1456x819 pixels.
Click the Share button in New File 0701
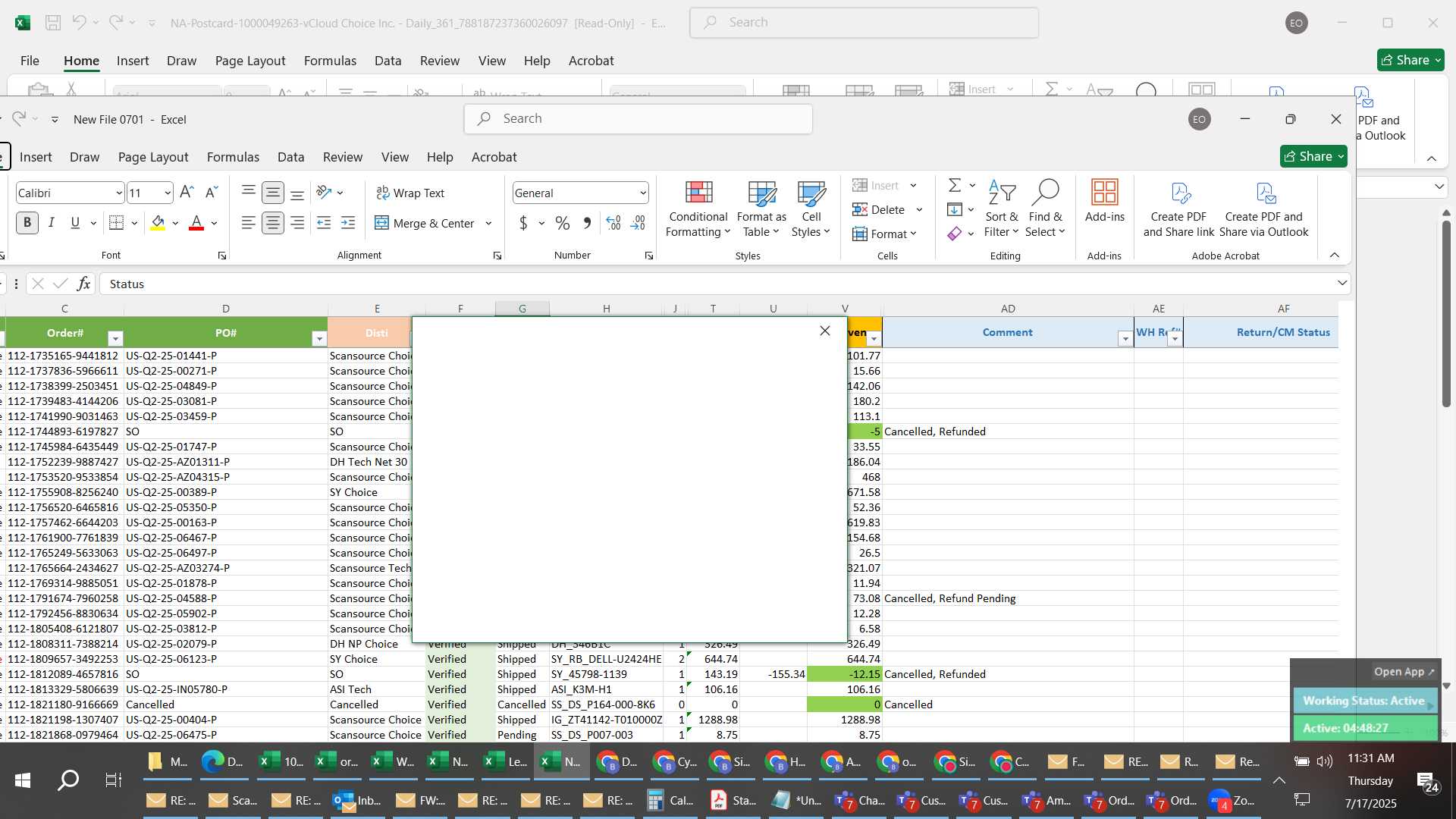pos(1313,156)
